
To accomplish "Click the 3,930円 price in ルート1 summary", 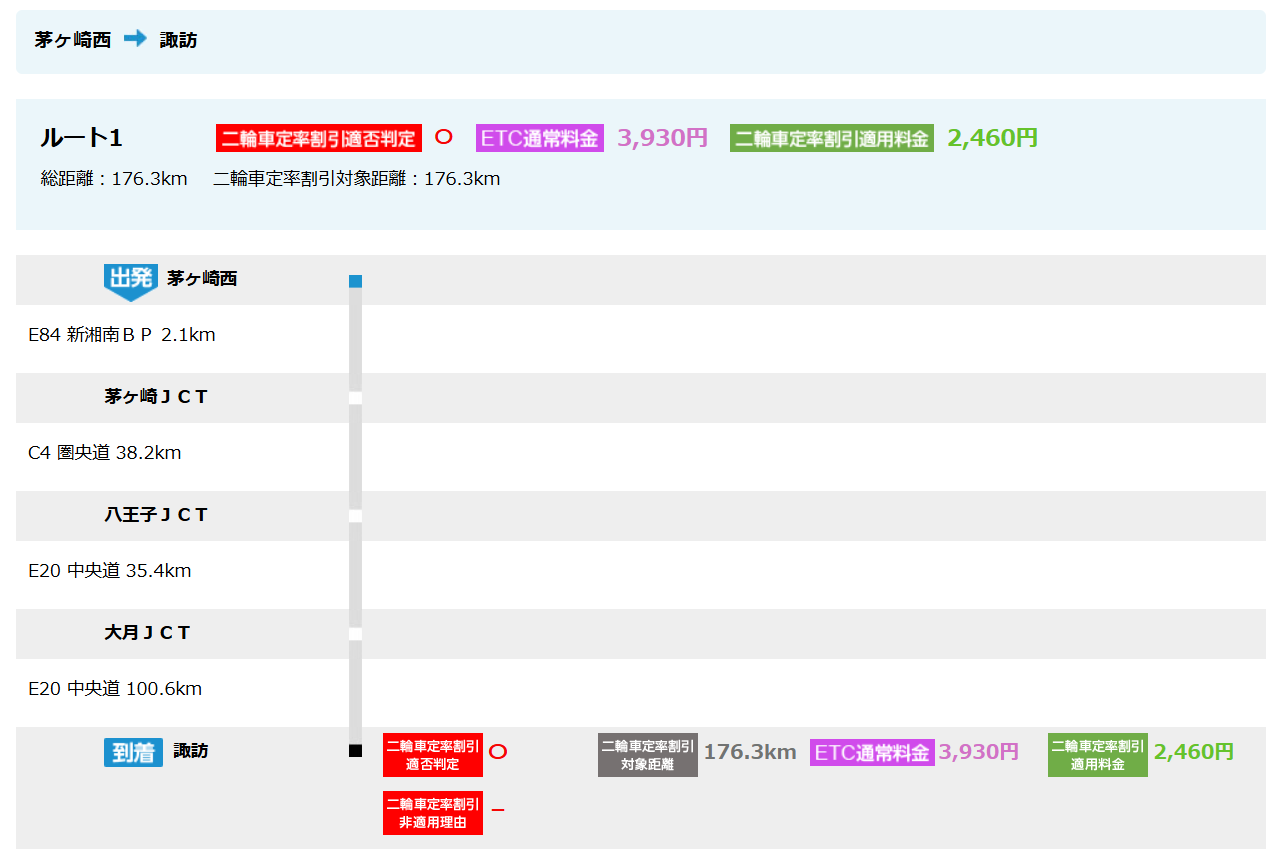I will 662,138.
